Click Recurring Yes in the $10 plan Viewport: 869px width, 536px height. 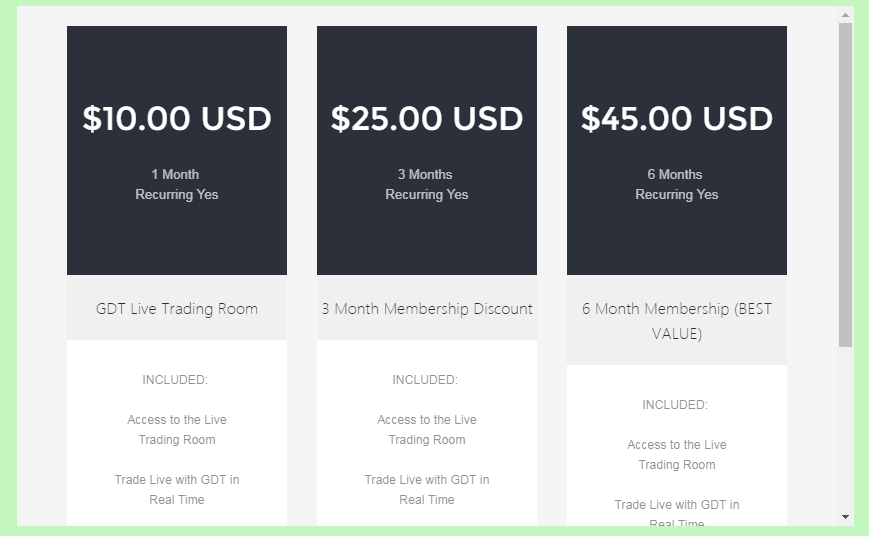[177, 195]
